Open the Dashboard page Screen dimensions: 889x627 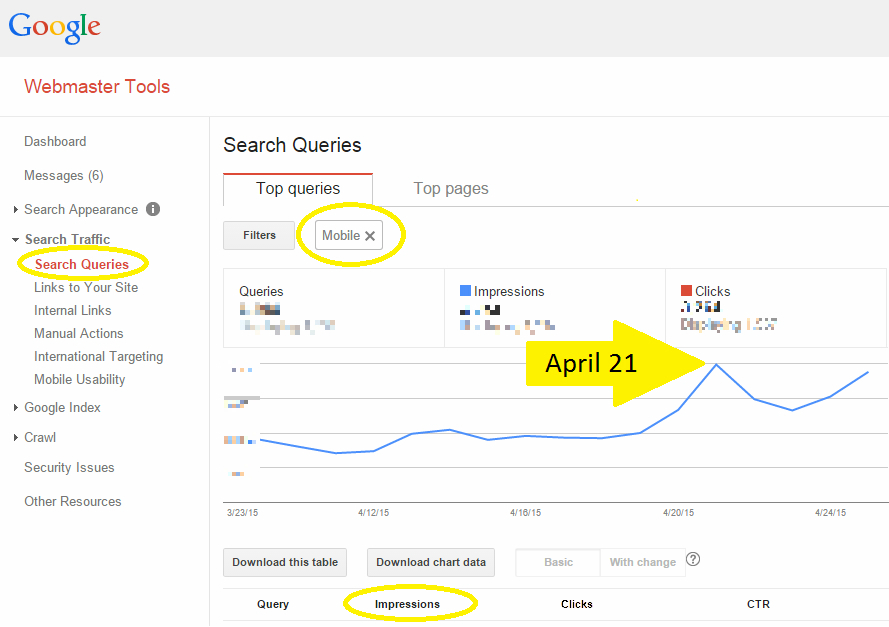pyautogui.click(x=55, y=142)
